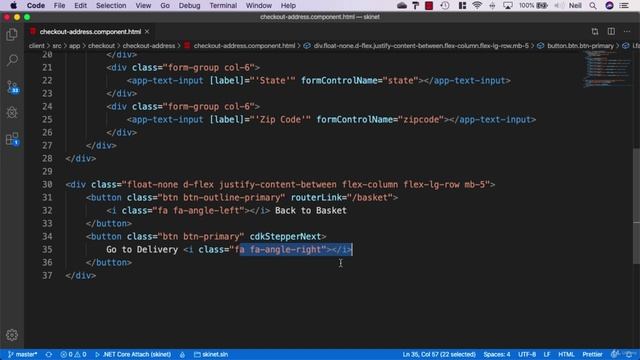Click the master branch in status bar
This screenshot has height=360, width=640.
[22, 354]
